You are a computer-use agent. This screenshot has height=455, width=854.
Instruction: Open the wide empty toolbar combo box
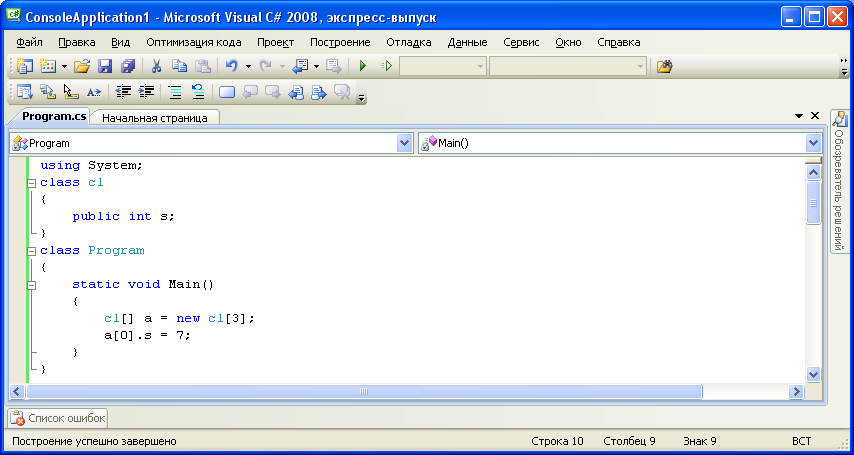[568, 66]
